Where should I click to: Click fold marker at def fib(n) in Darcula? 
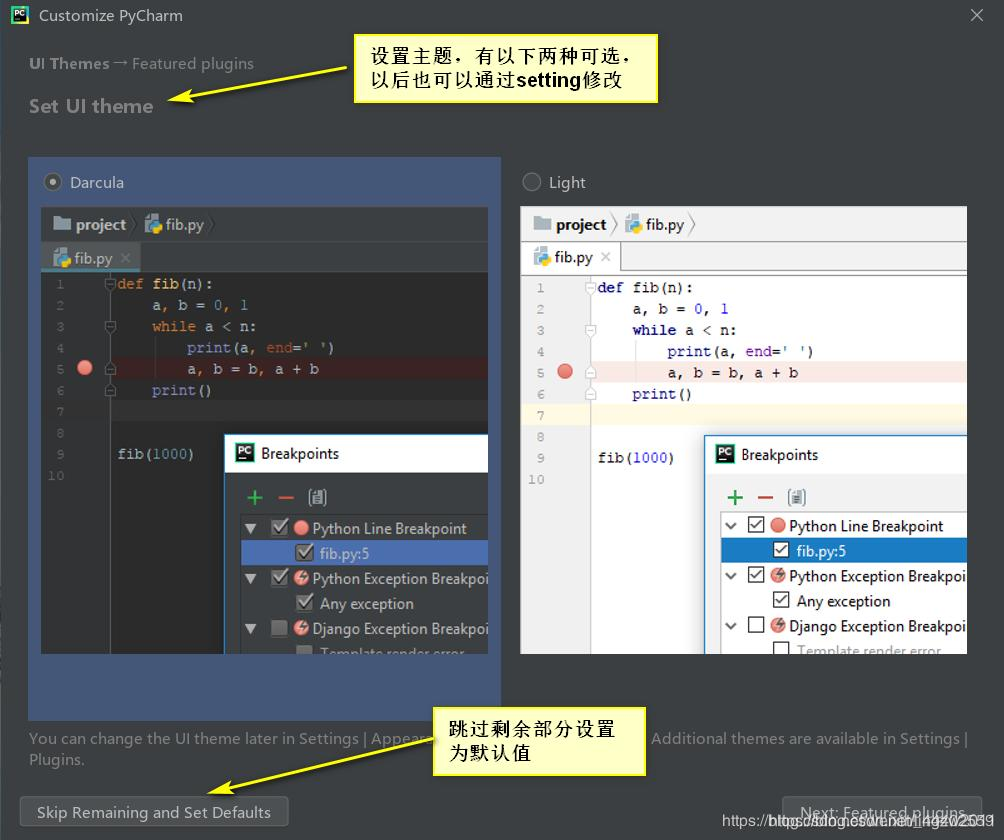click(x=110, y=284)
